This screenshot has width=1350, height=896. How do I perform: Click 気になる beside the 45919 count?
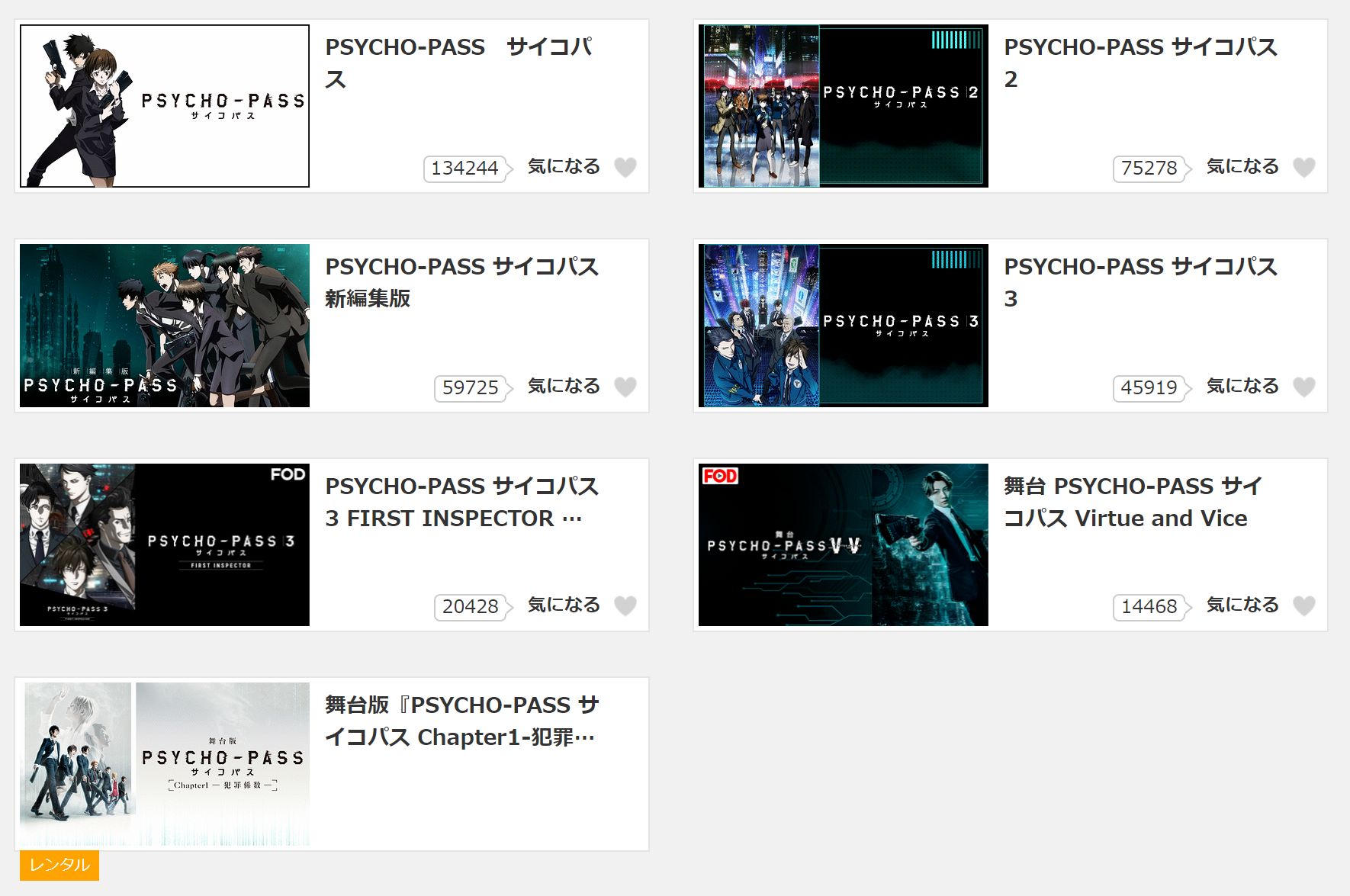pos(1242,386)
